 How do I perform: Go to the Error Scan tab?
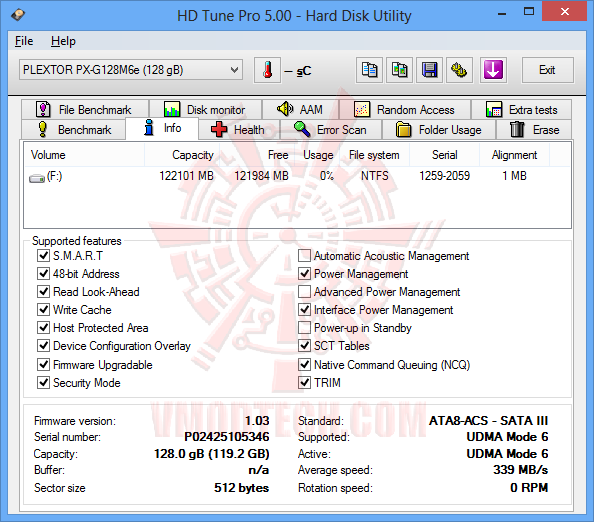[x=331, y=130]
